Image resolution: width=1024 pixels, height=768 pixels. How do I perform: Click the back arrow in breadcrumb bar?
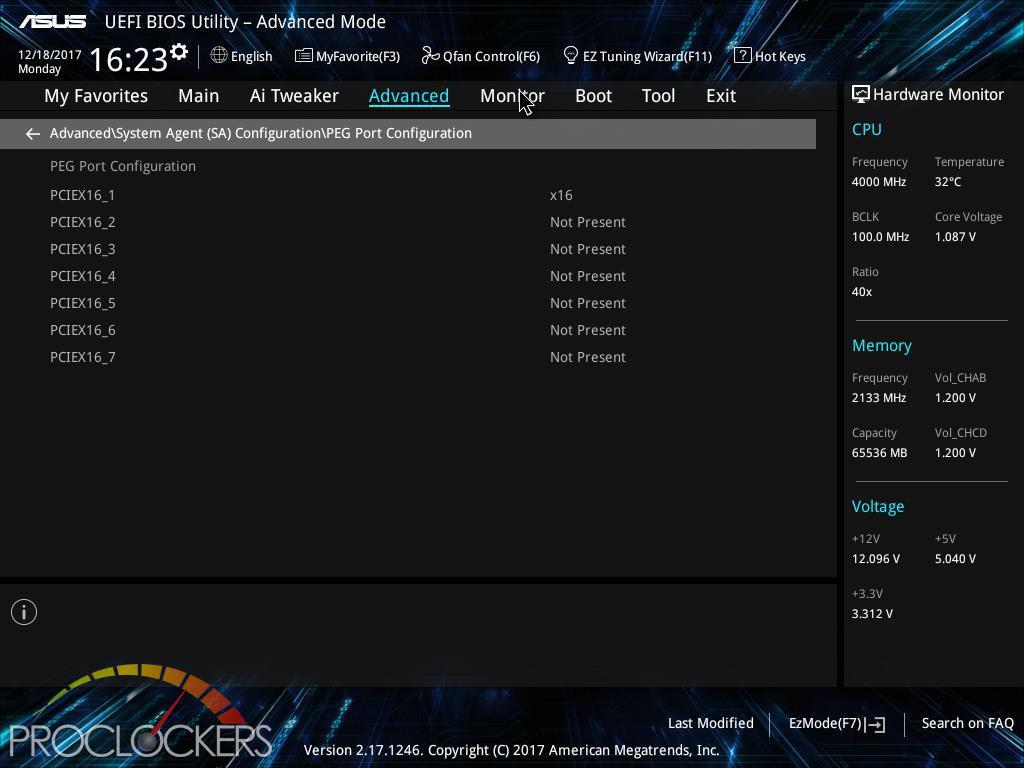[33, 134]
